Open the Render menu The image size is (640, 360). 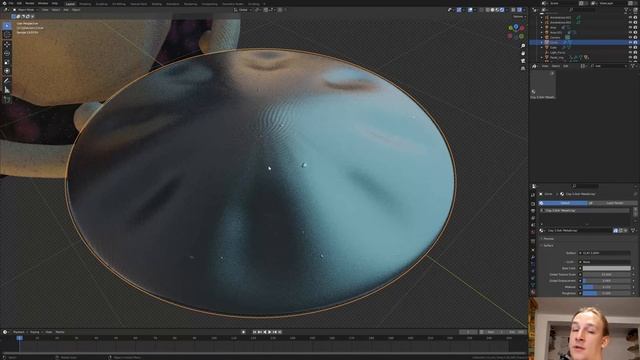(30, 3)
